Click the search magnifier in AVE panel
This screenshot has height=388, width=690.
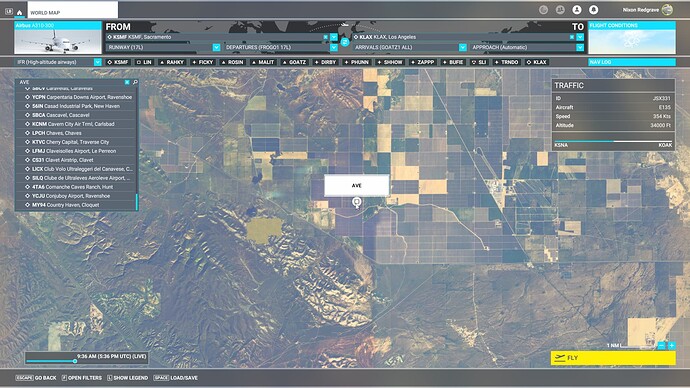[135, 82]
